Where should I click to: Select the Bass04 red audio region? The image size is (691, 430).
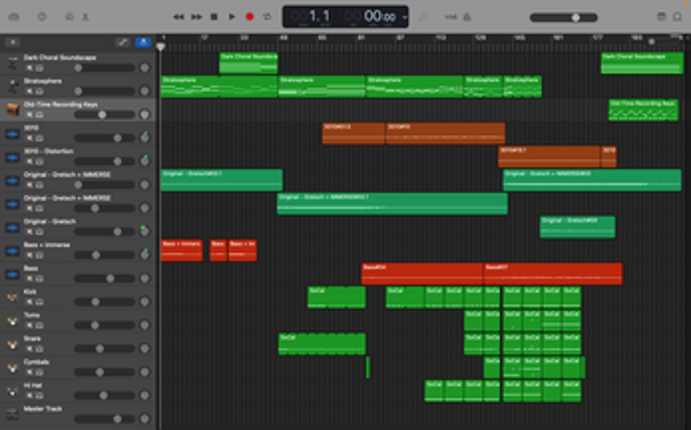pyautogui.click(x=422, y=272)
